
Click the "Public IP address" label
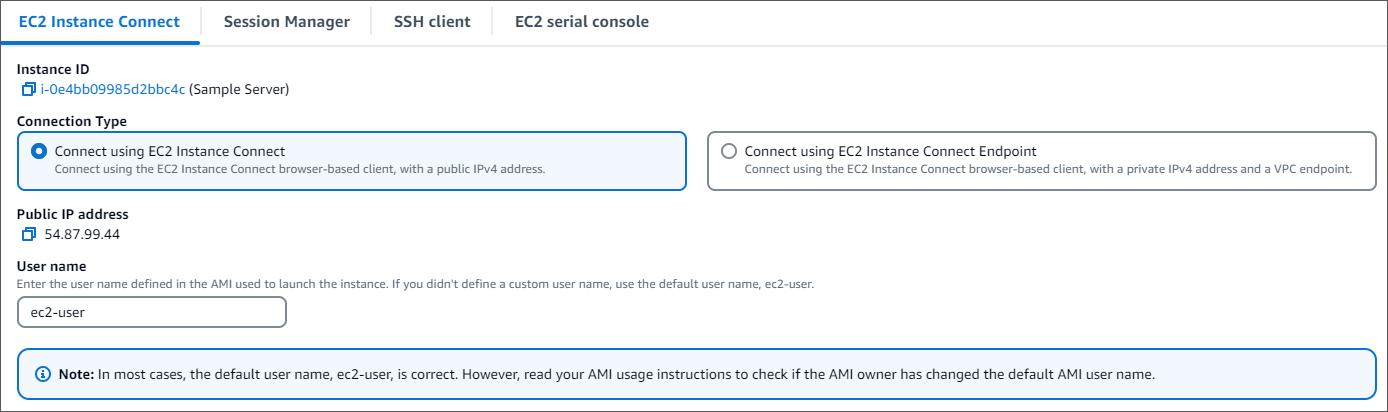(x=73, y=214)
